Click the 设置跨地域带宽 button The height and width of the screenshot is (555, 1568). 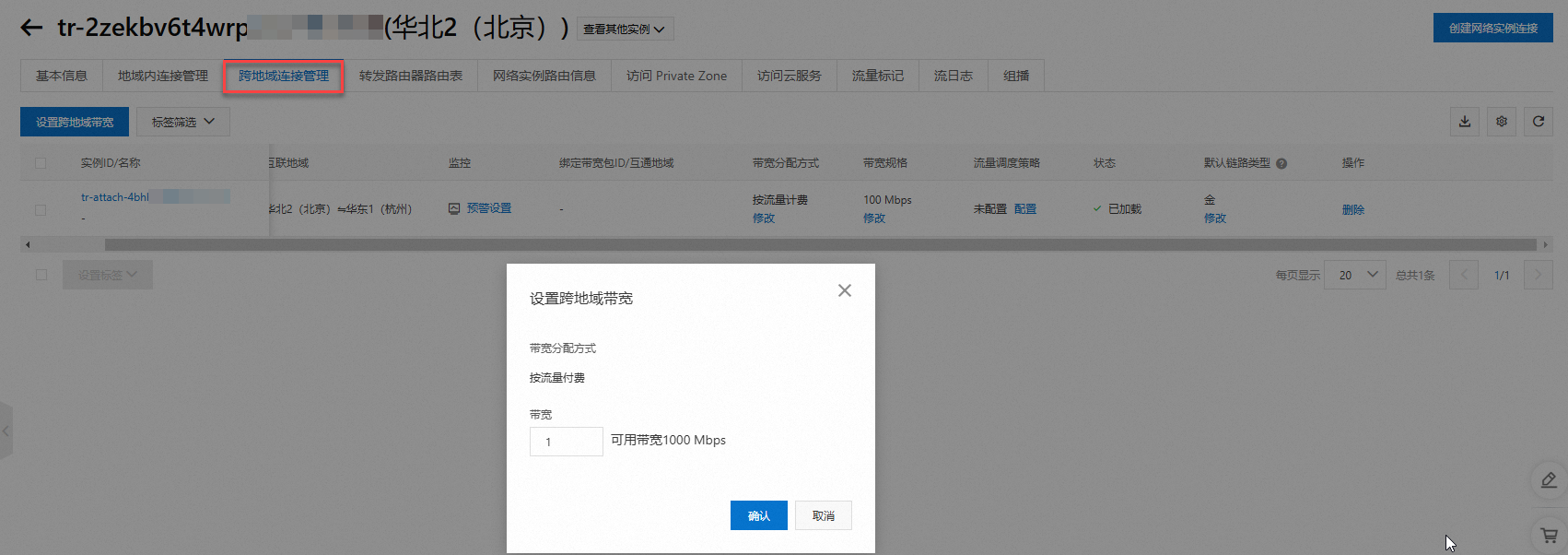click(x=75, y=122)
